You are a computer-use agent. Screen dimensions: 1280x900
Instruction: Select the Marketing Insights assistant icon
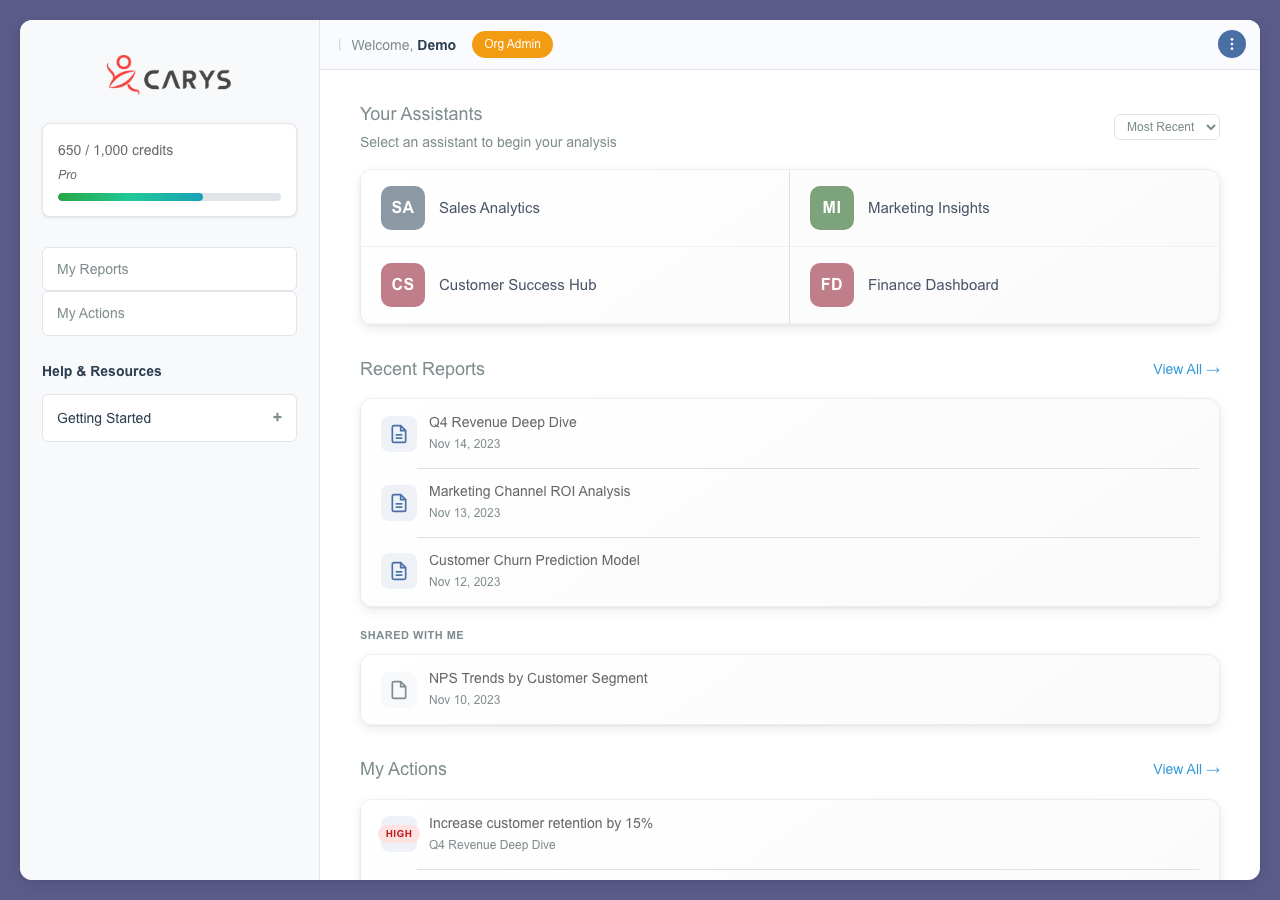(x=831, y=207)
